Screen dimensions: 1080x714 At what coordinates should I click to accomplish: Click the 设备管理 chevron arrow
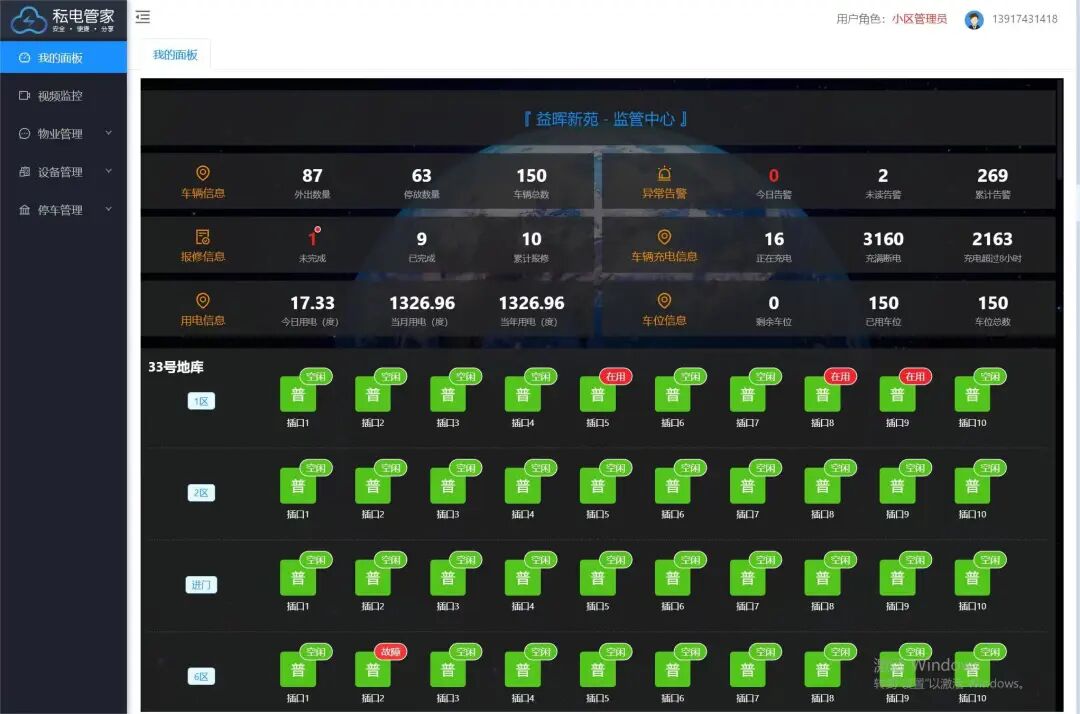coord(108,171)
